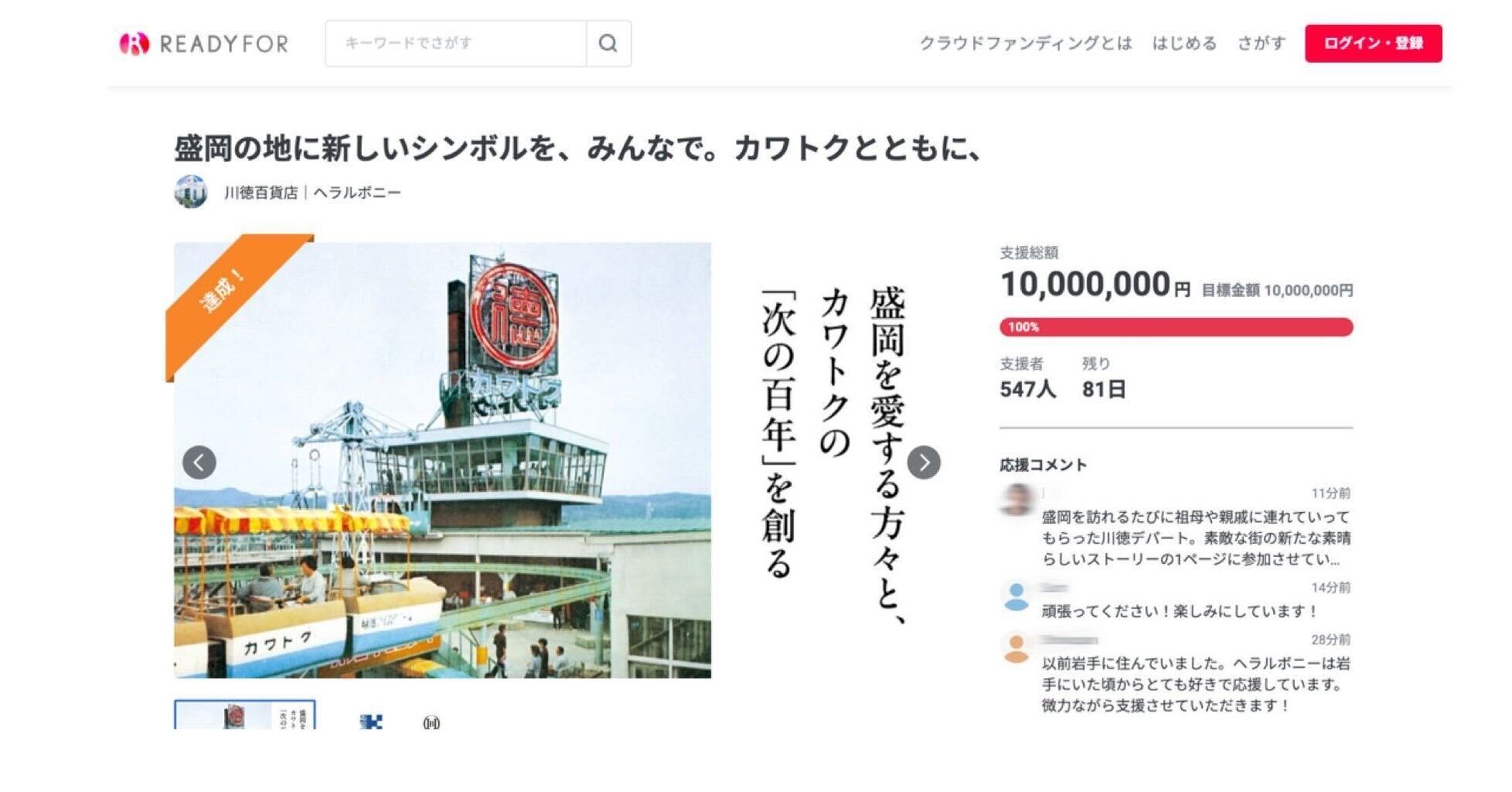Open 川徳百貨店｜ヘラルボニー owner link

coord(312,192)
